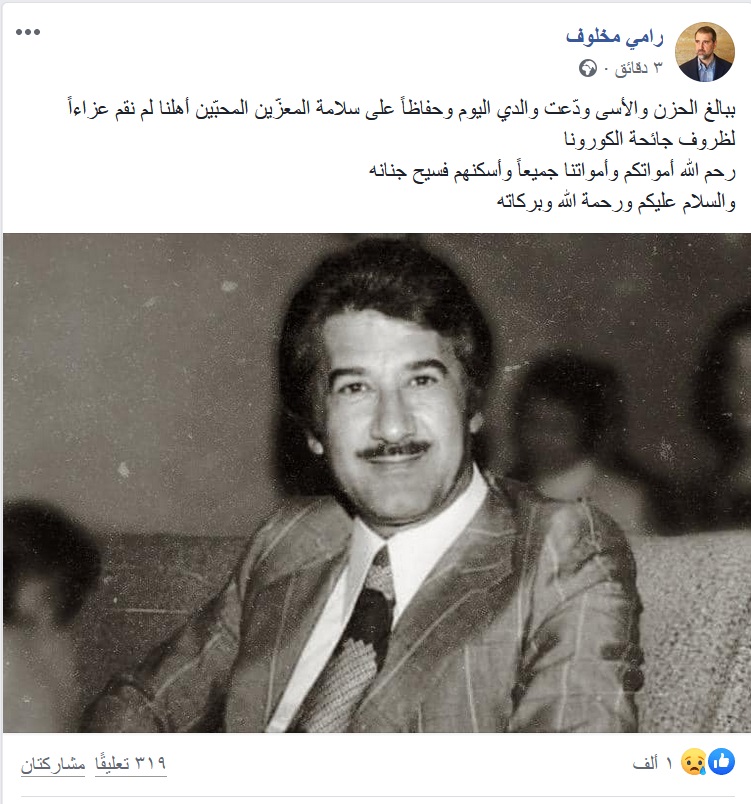Click the line starting رحم الله أمواتكم
This screenshot has width=751, height=804.
(x=553, y=170)
